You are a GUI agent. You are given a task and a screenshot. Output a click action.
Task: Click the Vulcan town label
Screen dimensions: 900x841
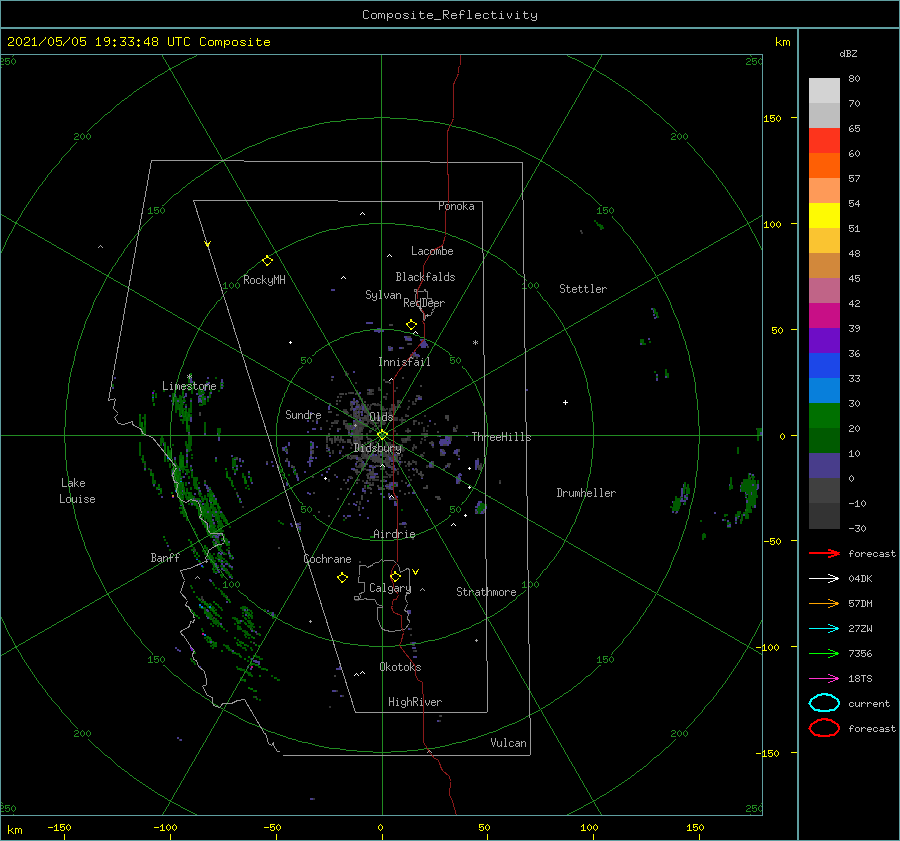[509, 743]
